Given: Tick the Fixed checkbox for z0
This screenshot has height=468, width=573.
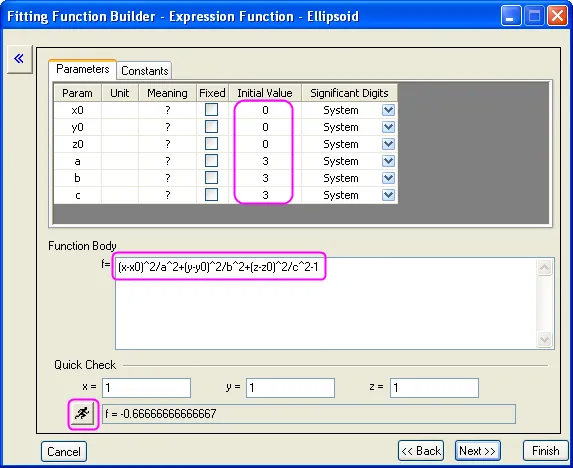Looking at the screenshot, I should click(x=212, y=144).
